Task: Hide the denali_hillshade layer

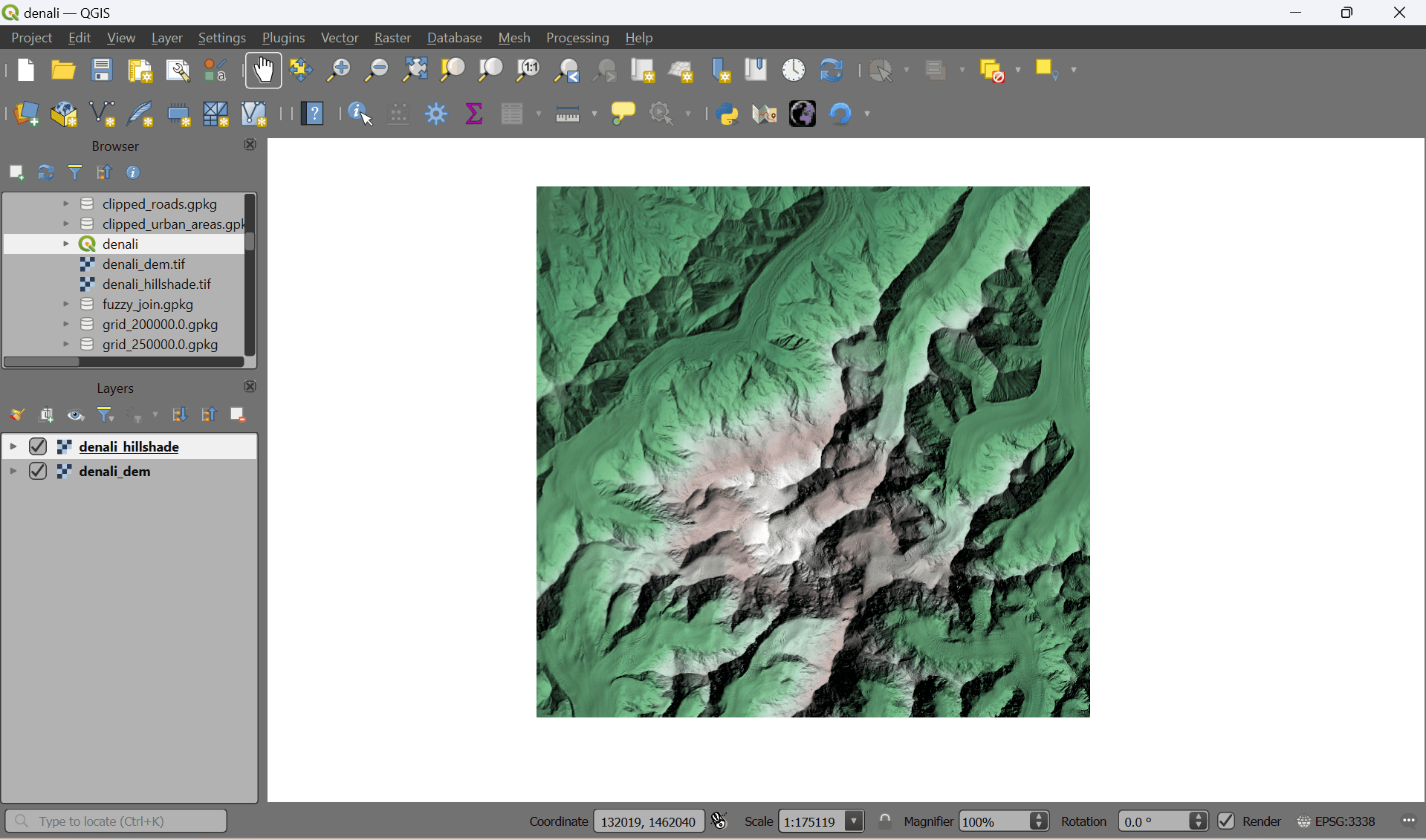Action: coord(38,446)
